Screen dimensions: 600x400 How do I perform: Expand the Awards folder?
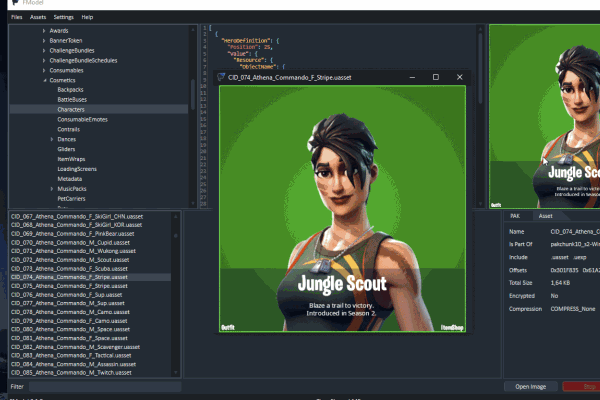click(x=44, y=31)
